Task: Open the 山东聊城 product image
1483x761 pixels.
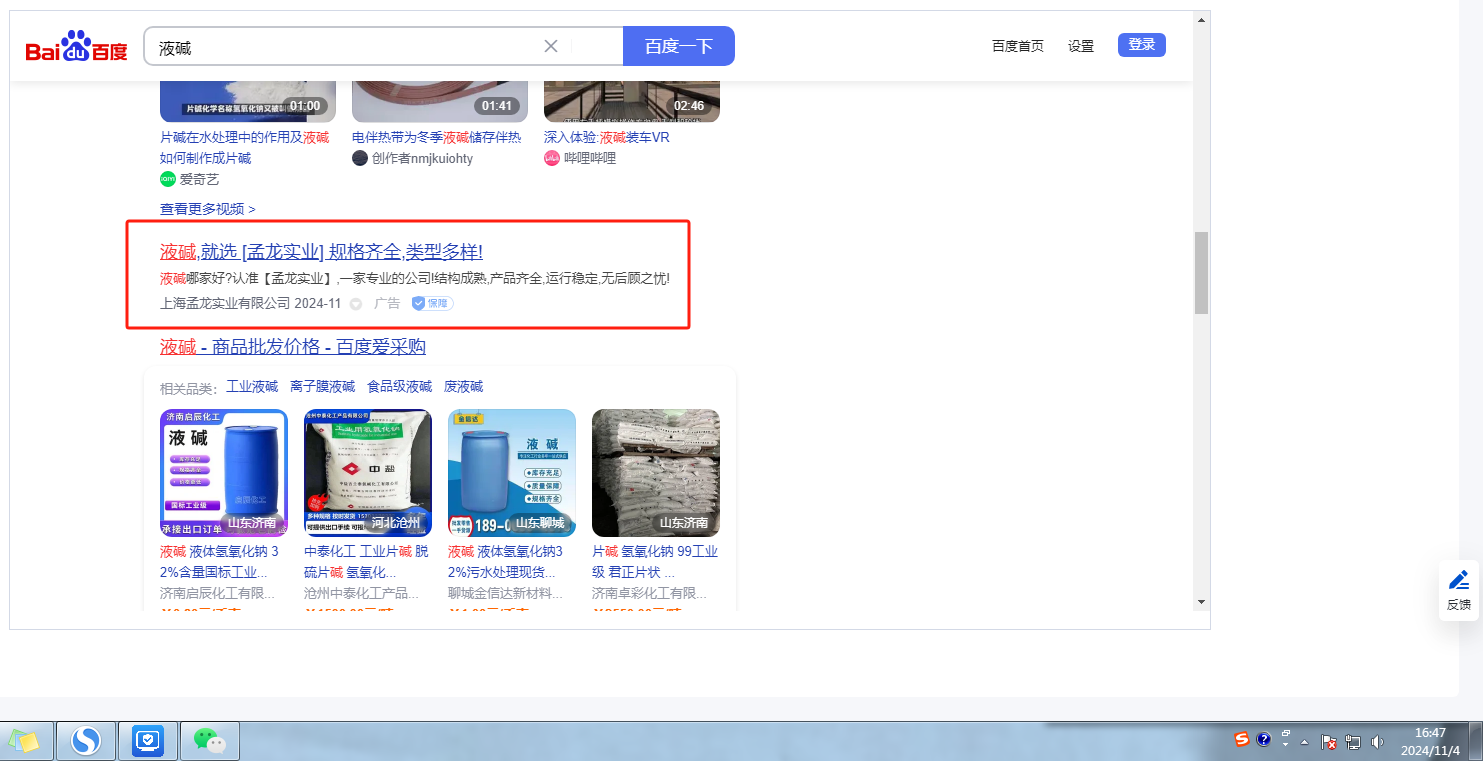Action: pos(512,473)
